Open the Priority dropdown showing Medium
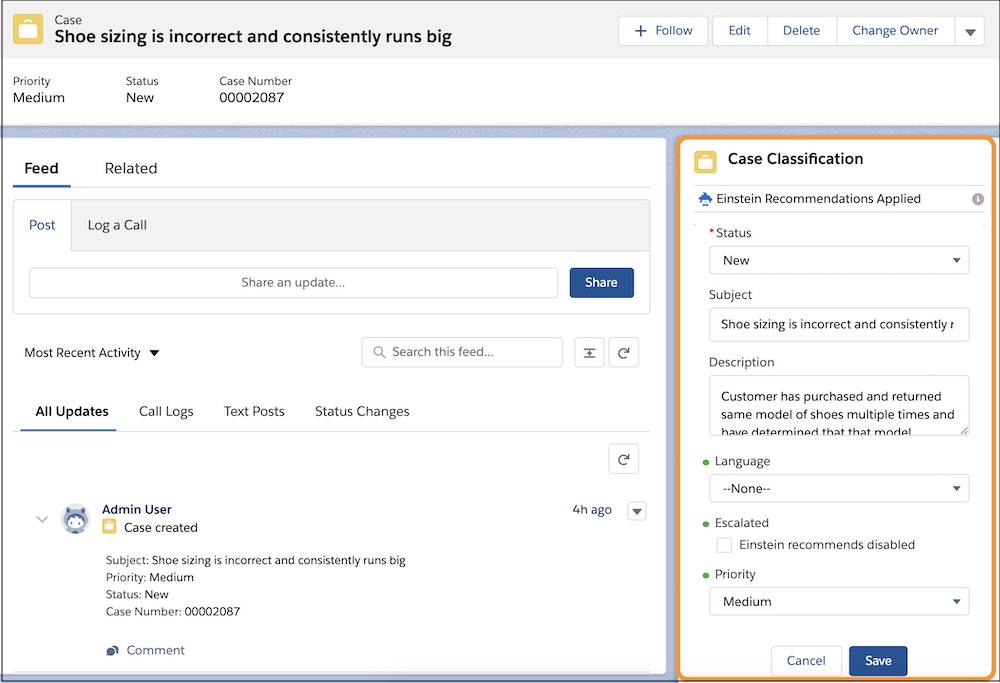 839,601
